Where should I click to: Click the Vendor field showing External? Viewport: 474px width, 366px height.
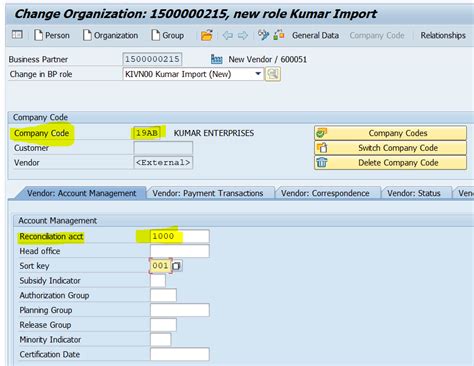[163, 162]
